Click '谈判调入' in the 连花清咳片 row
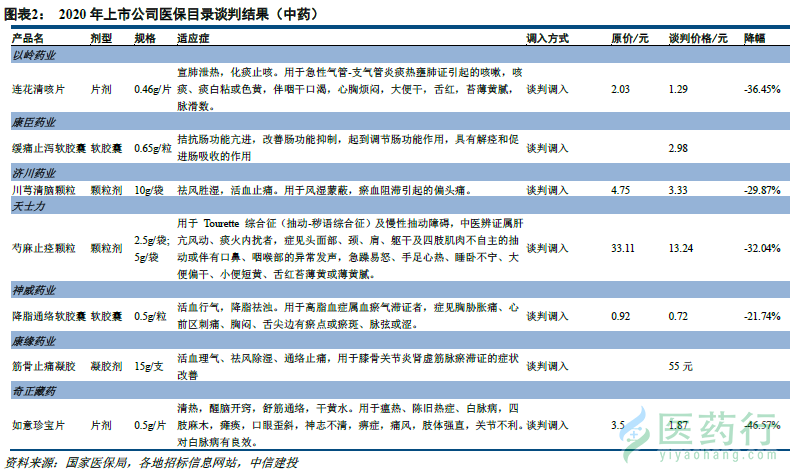Screen dimensions: 793x475 [547, 89]
